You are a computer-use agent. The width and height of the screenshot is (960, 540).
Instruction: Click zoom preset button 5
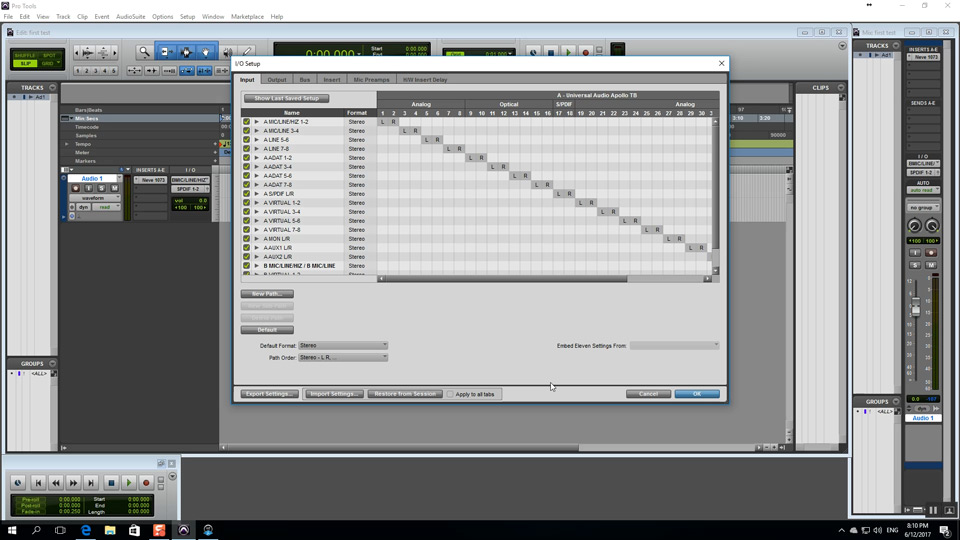pos(113,71)
